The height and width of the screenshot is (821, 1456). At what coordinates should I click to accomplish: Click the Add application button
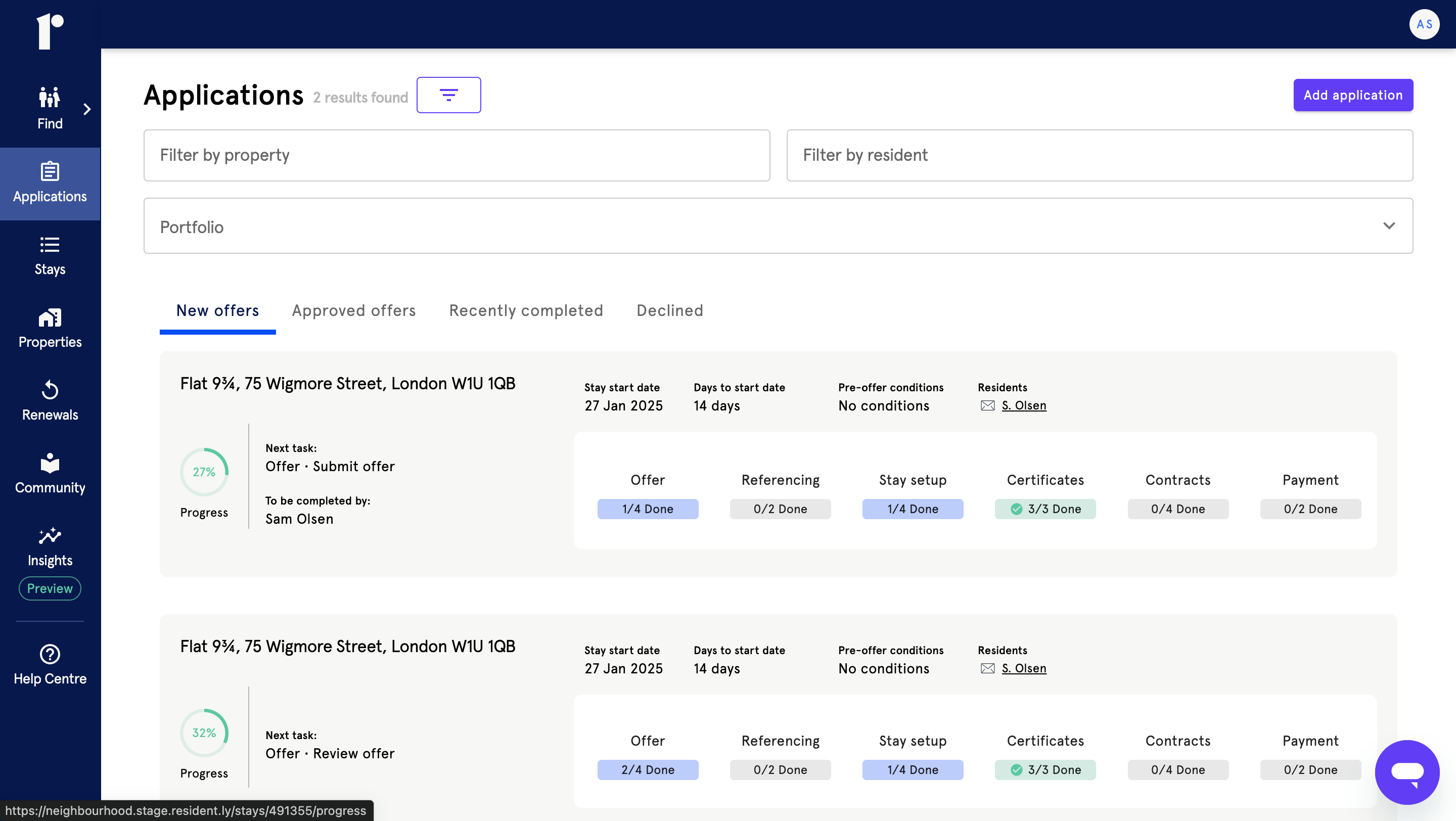point(1352,95)
